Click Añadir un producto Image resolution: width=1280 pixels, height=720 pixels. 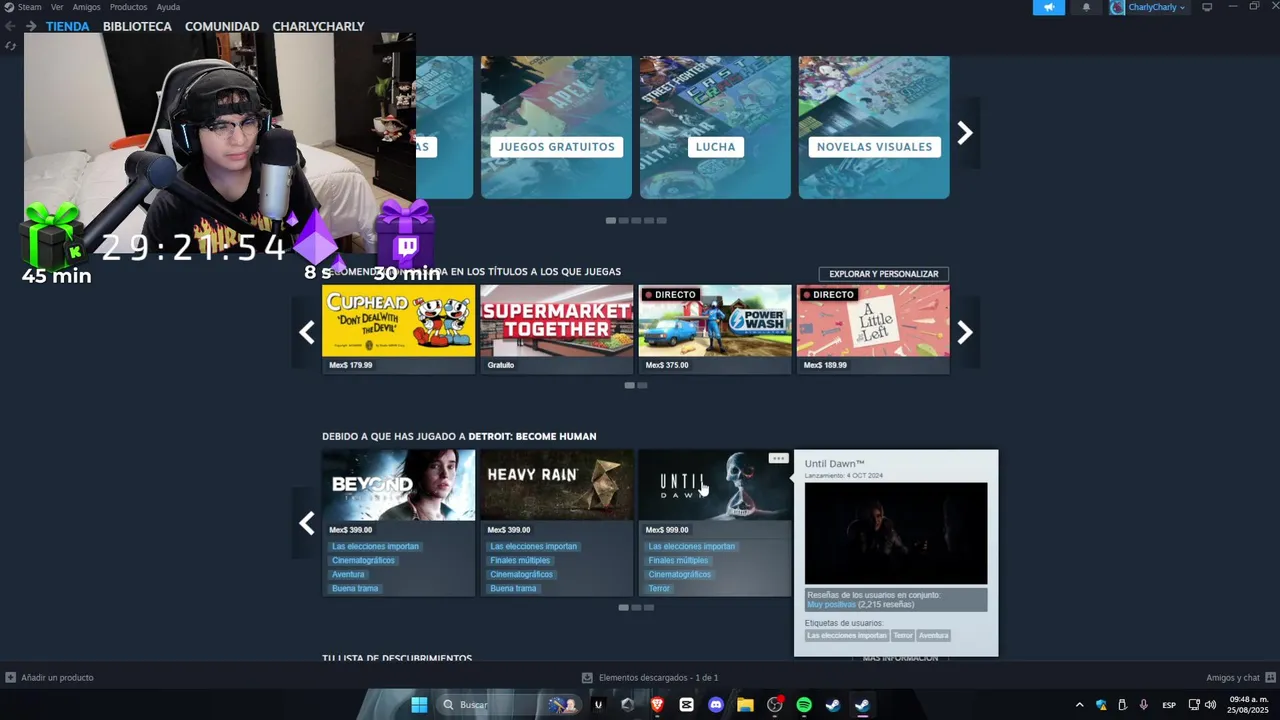tap(57, 678)
